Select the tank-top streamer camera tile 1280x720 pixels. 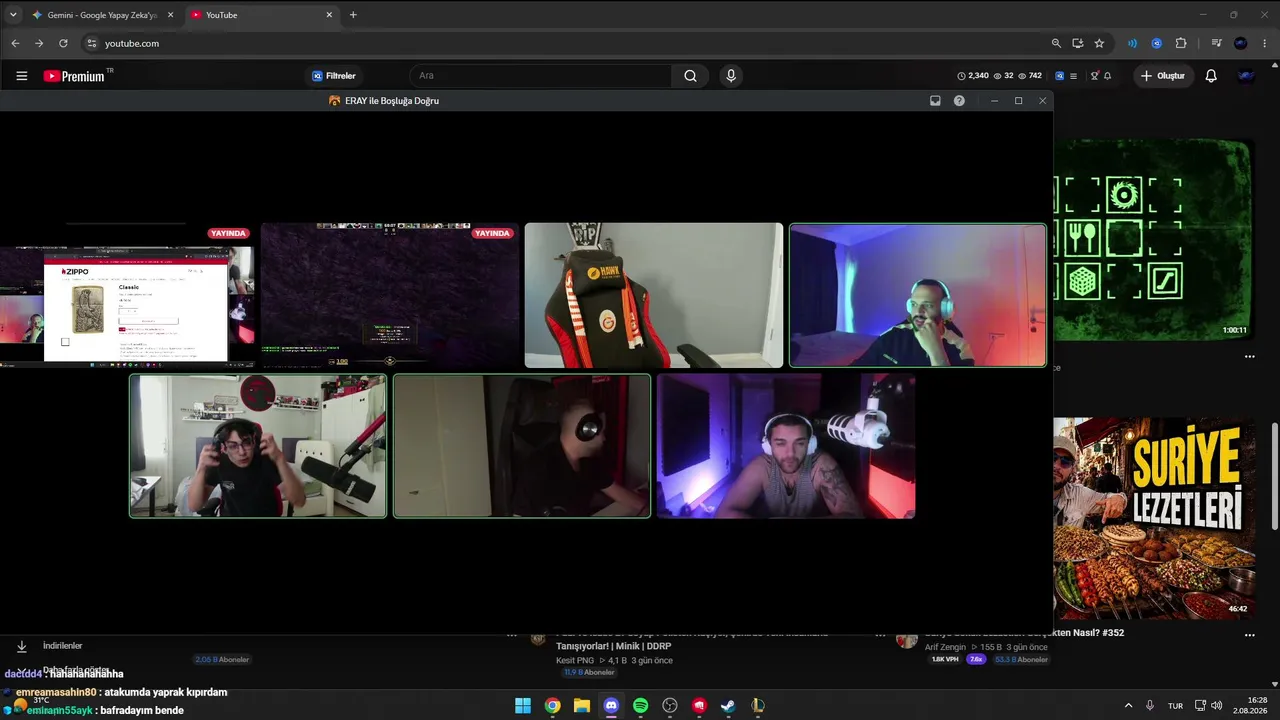786,446
